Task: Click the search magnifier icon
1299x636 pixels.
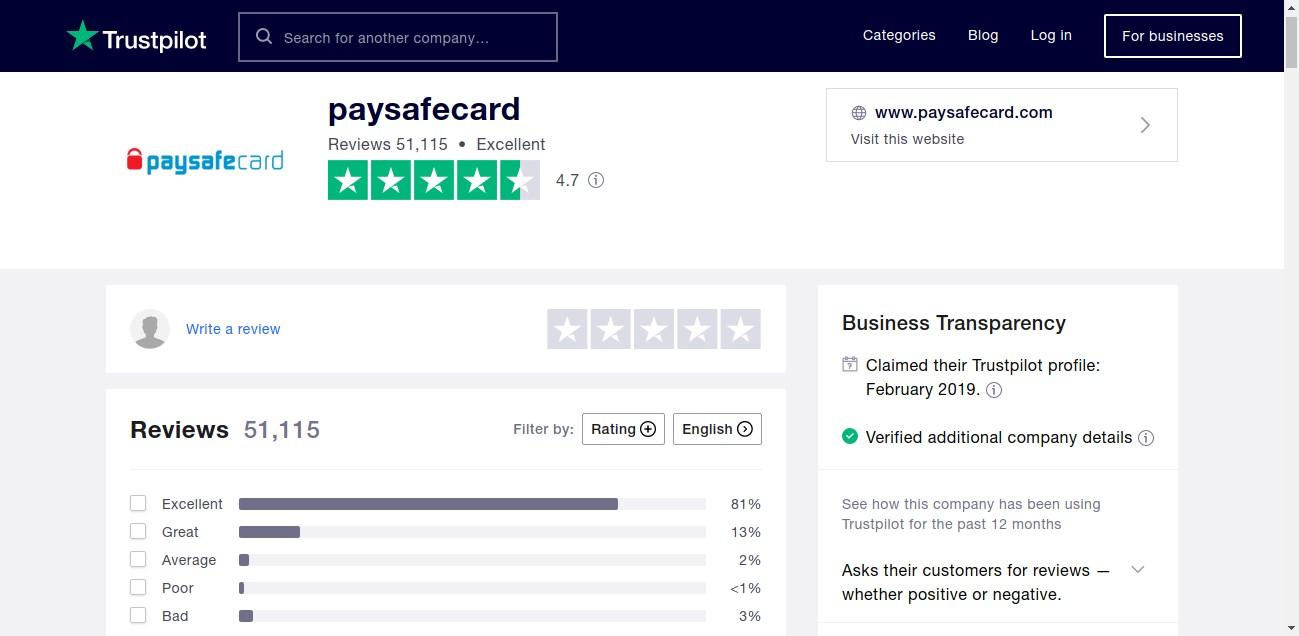Action: [264, 36]
